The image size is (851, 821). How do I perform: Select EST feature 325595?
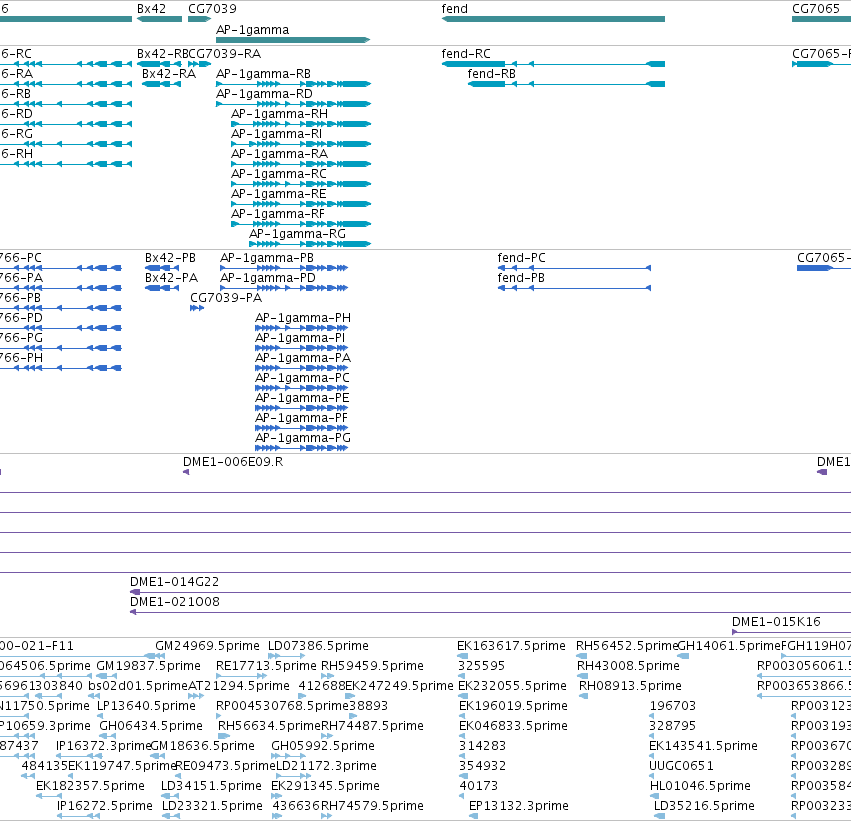tap(482, 666)
